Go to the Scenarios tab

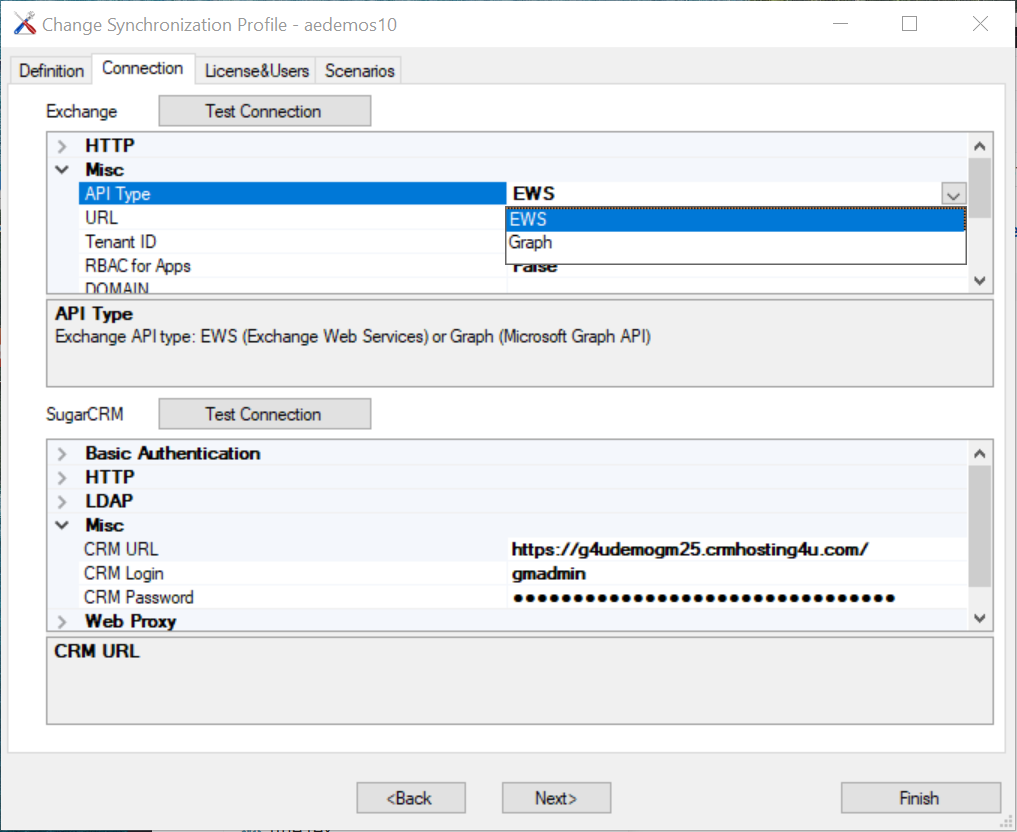point(359,71)
